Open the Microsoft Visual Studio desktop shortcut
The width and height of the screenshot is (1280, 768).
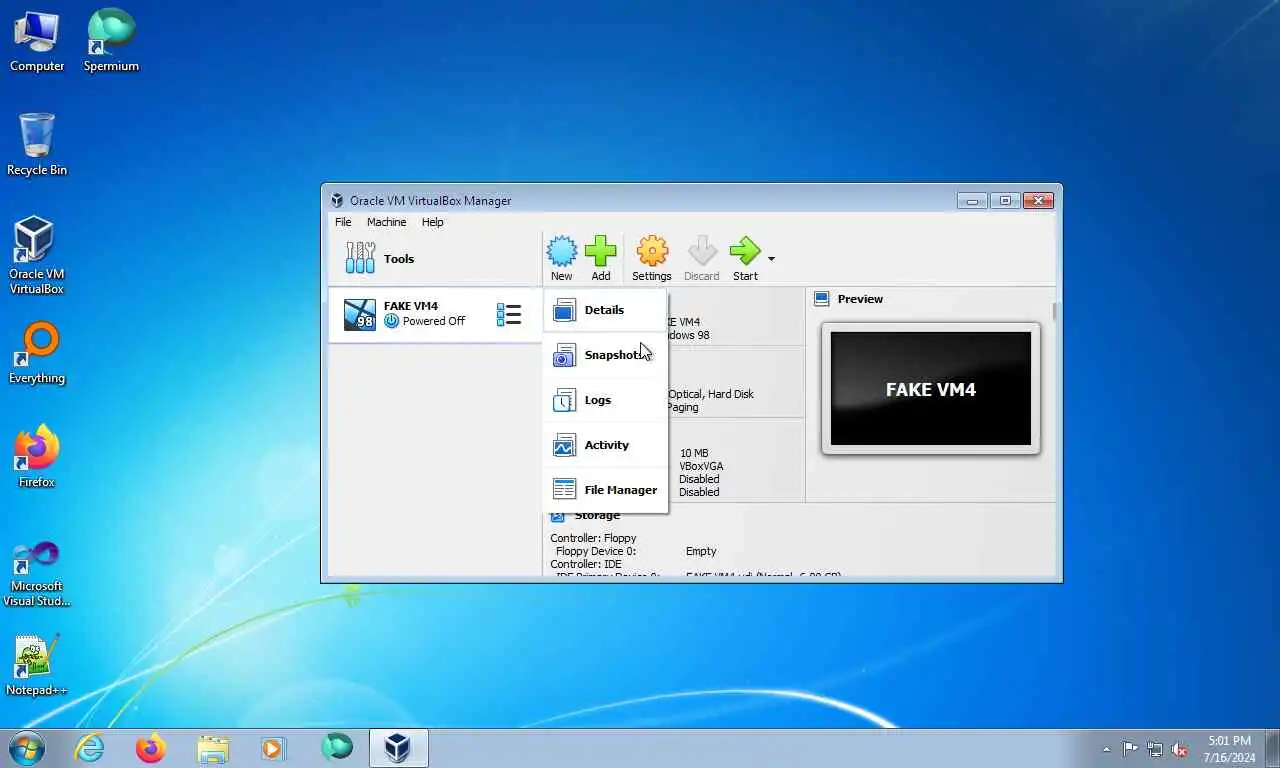37,572
